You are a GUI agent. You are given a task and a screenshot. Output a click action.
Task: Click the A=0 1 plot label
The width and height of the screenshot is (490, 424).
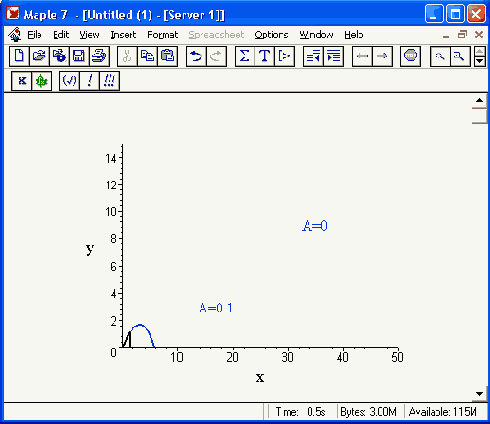pos(216,308)
